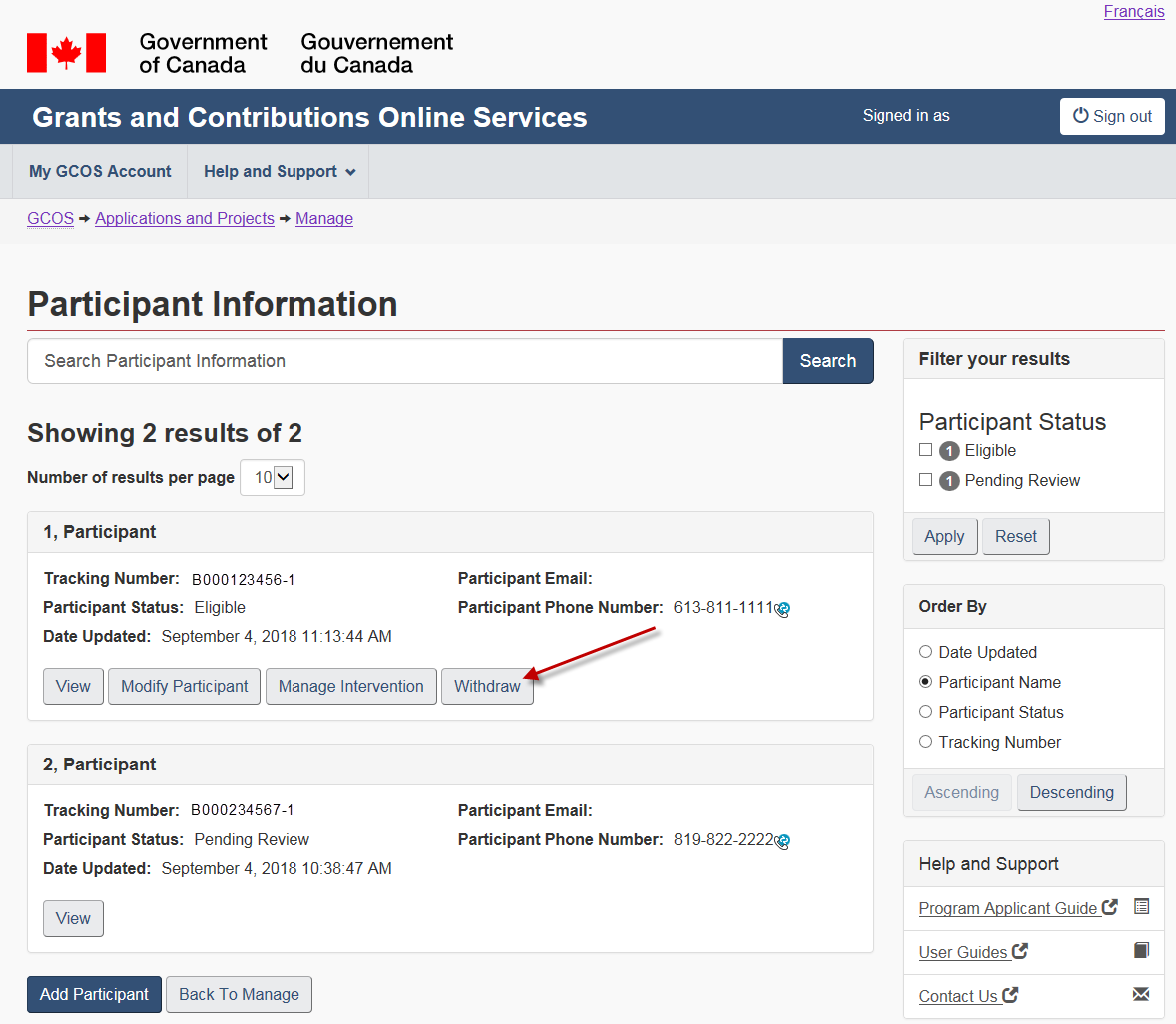Click the list icon beside Program Applicant Guide
This screenshot has width=1176, height=1024.
click(1142, 907)
